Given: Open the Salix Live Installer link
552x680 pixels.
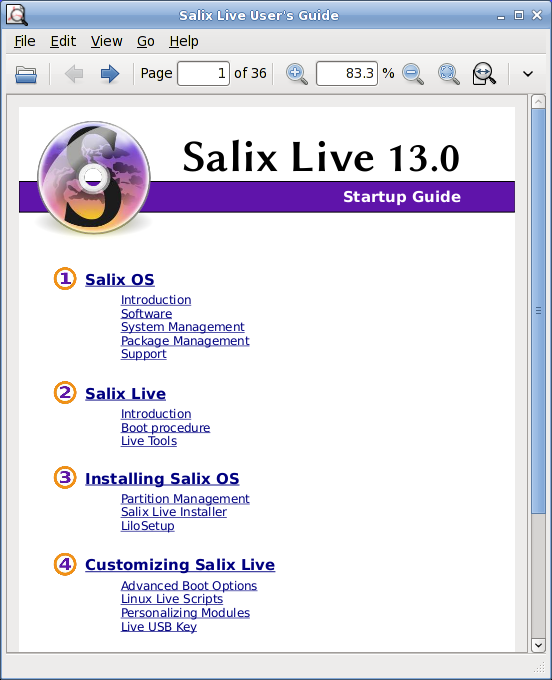Looking at the screenshot, I should (173, 512).
